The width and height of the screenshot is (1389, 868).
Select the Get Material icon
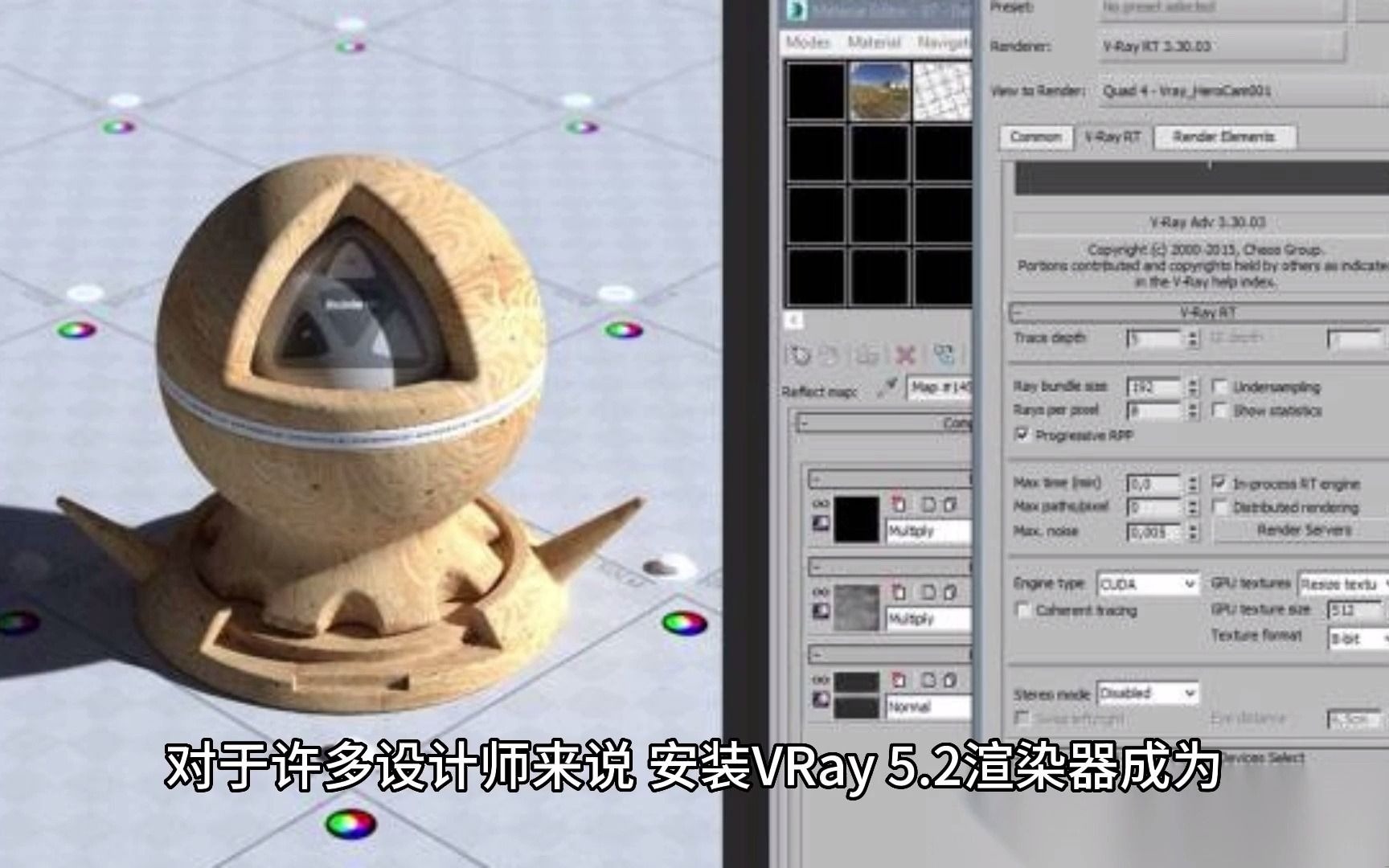pyautogui.click(x=801, y=354)
